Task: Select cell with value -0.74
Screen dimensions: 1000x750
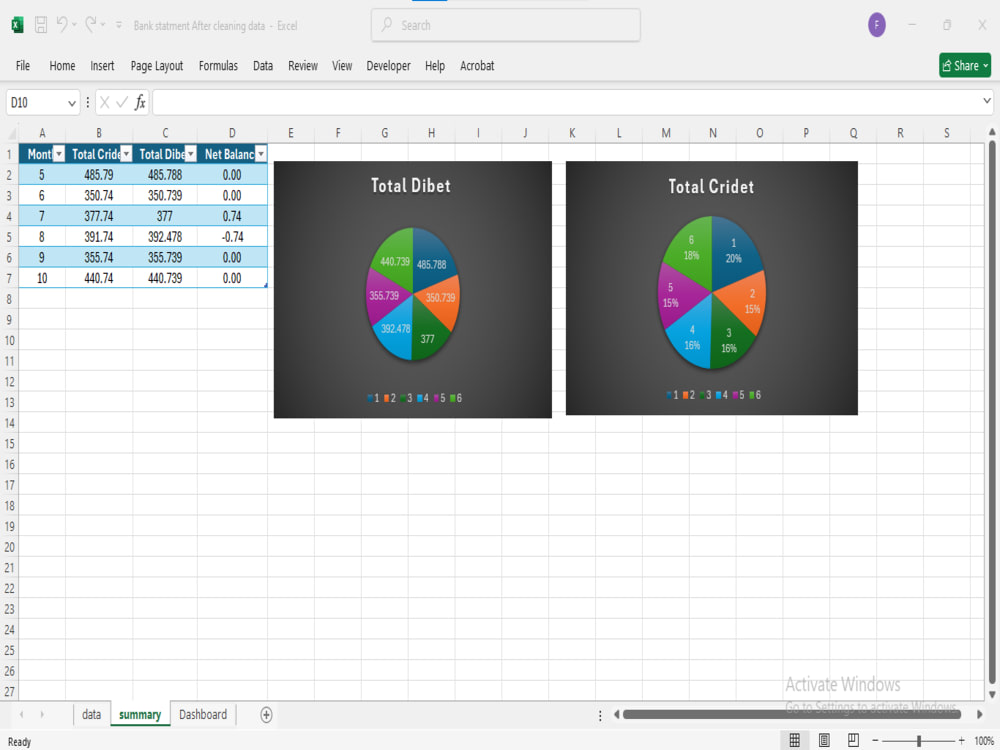Action: pyautogui.click(x=232, y=237)
